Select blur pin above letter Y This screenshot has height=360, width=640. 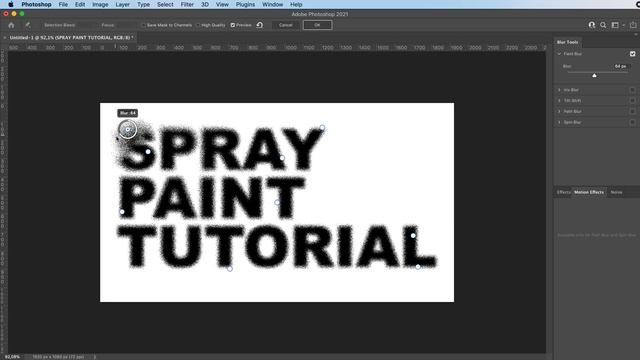pyautogui.click(x=322, y=128)
